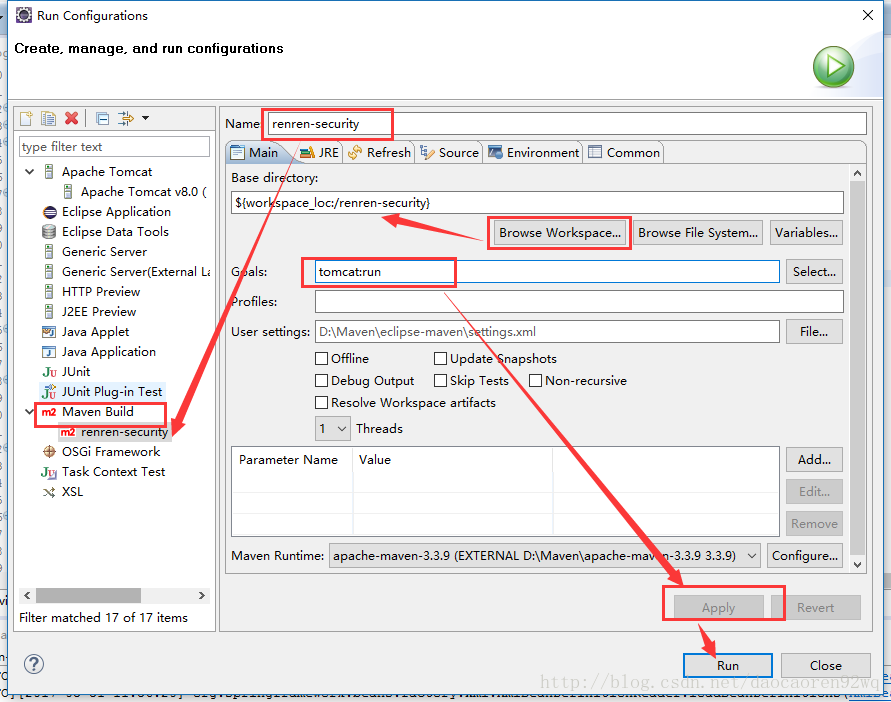Image resolution: width=891 pixels, height=702 pixels.
Task: Click the help question mark icon
Action: (34, 664)
